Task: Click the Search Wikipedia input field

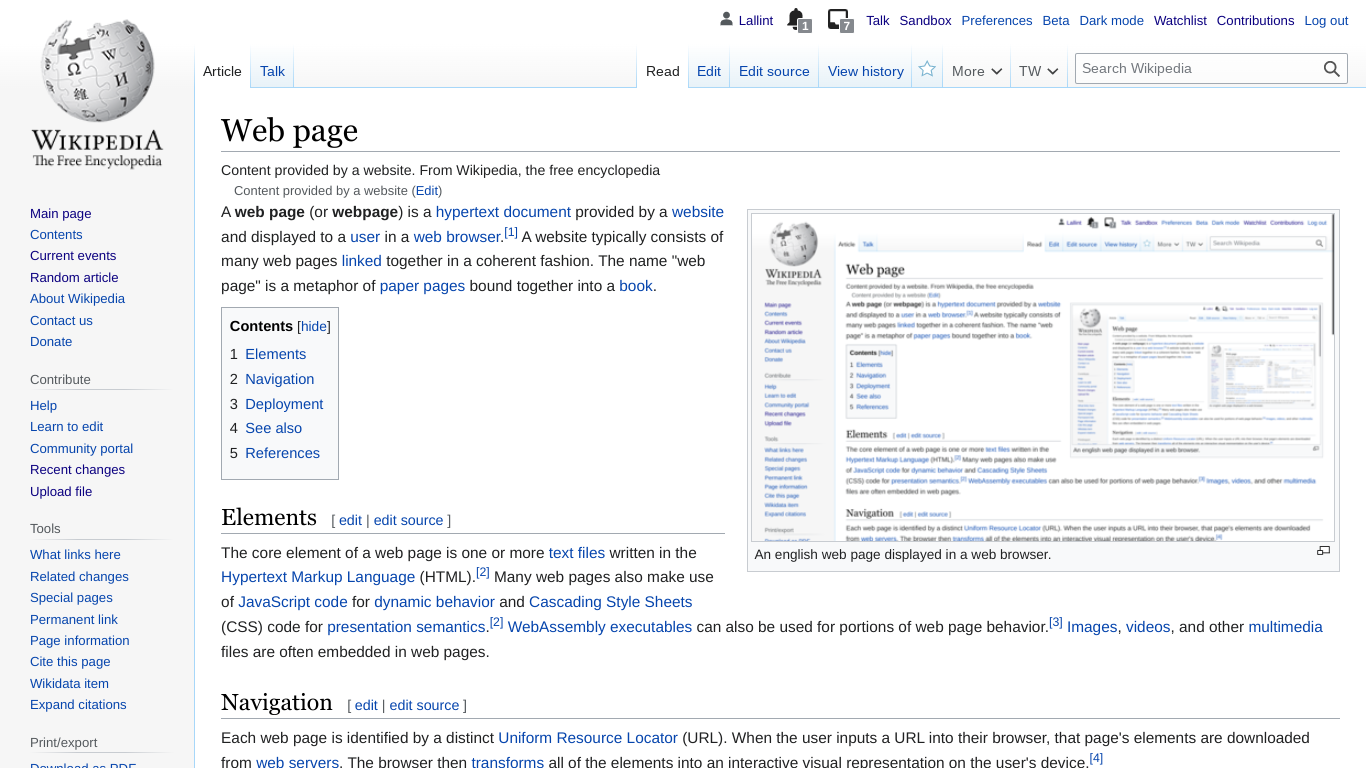Action: point(1197,69)
